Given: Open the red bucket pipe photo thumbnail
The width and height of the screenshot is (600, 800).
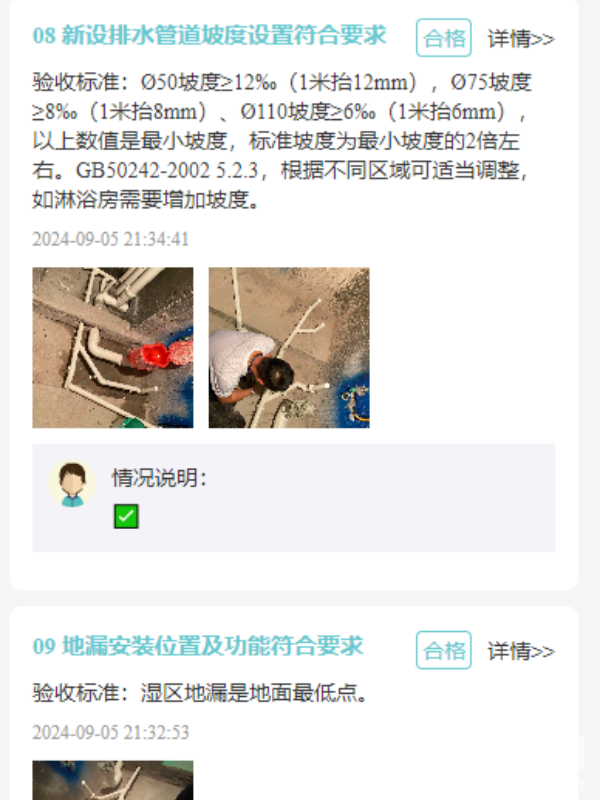Looking at the screenshot, I should [113, 347].
